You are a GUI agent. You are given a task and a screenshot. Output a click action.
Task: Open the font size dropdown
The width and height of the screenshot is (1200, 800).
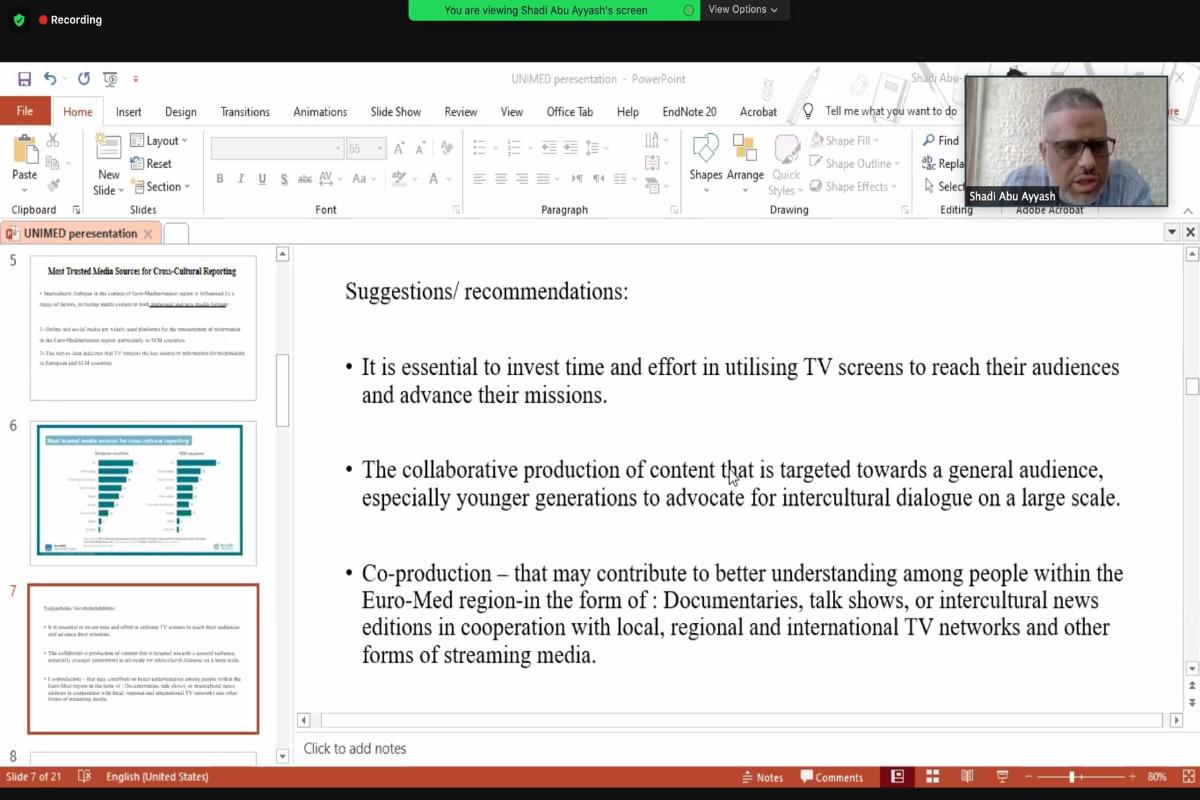(380, 149)
